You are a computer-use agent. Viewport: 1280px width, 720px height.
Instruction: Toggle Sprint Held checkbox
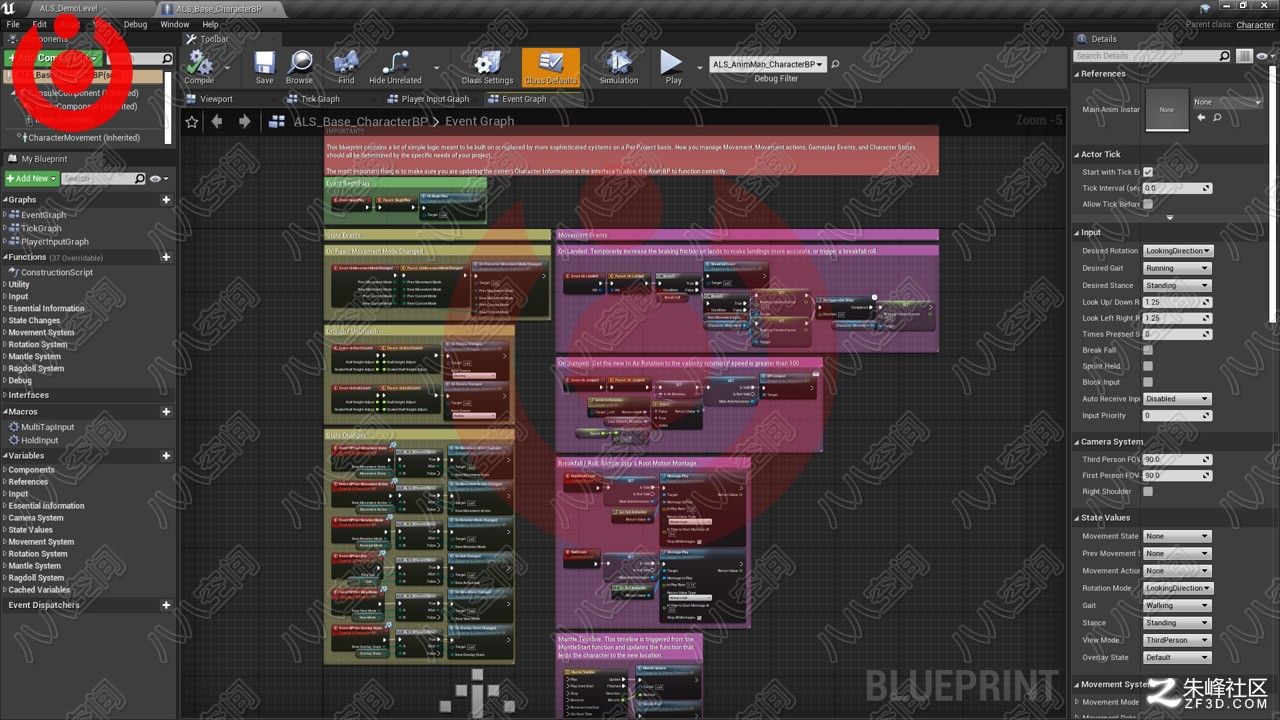pyautogui.click(x=1148, y=366)
